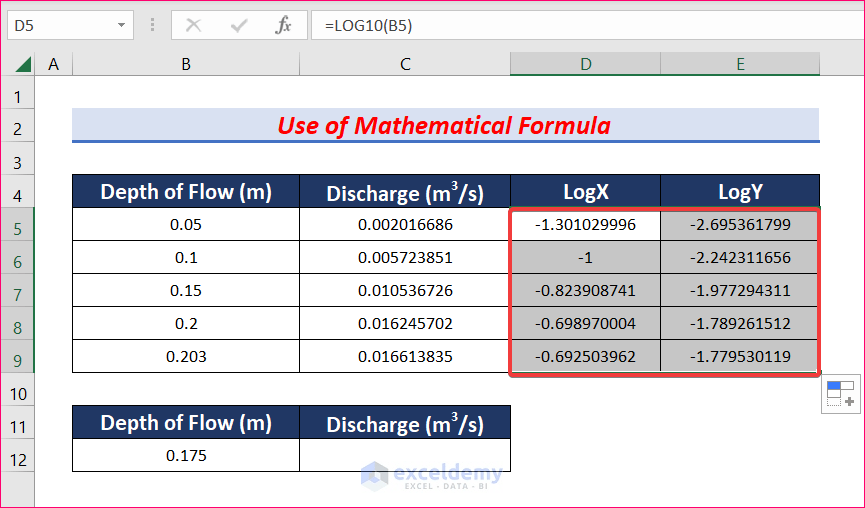Select cell with value -0.823908741
865x508 pixels.
click(585, 291)
